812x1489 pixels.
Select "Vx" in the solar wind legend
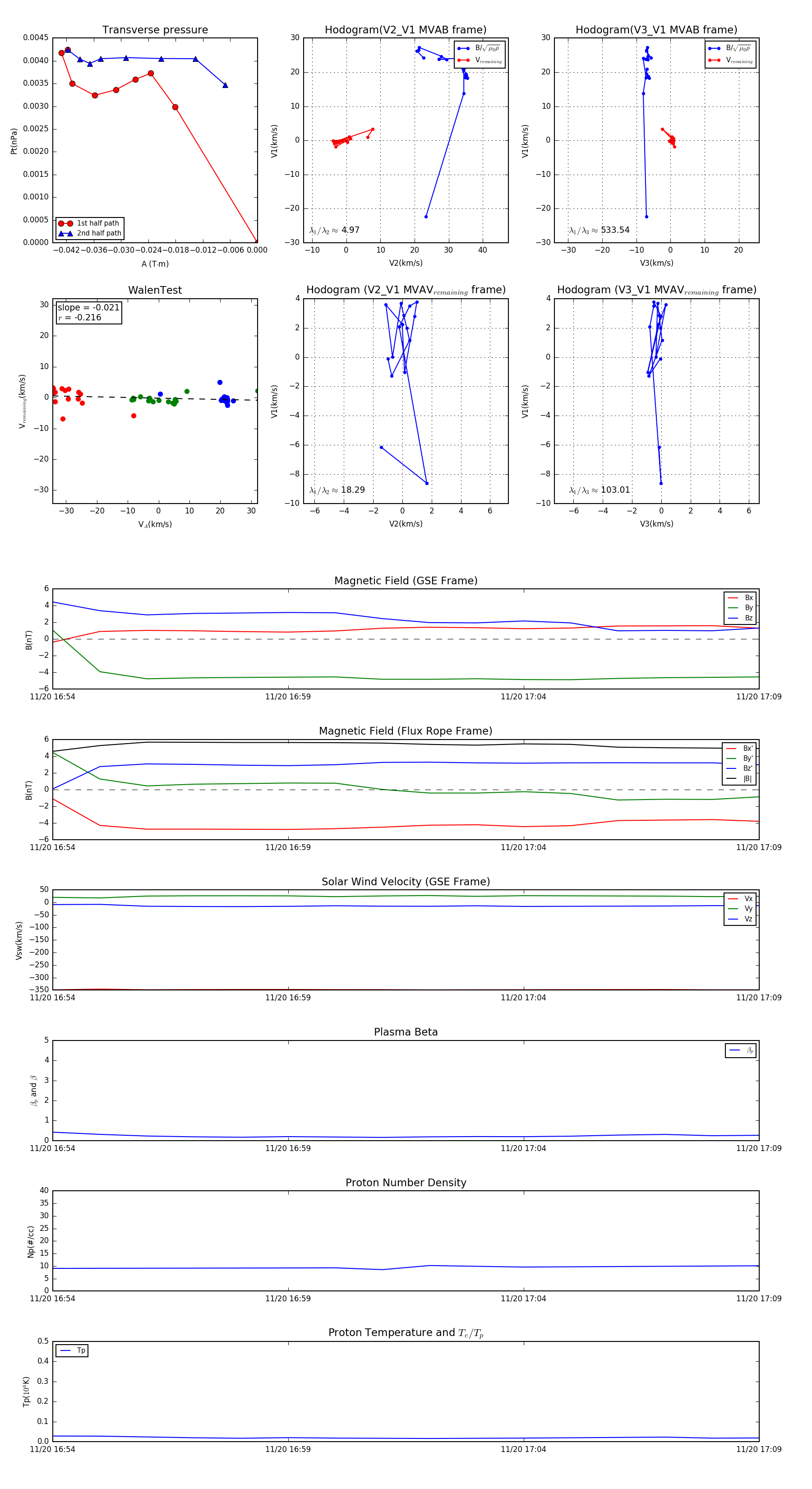click(740, 899)
